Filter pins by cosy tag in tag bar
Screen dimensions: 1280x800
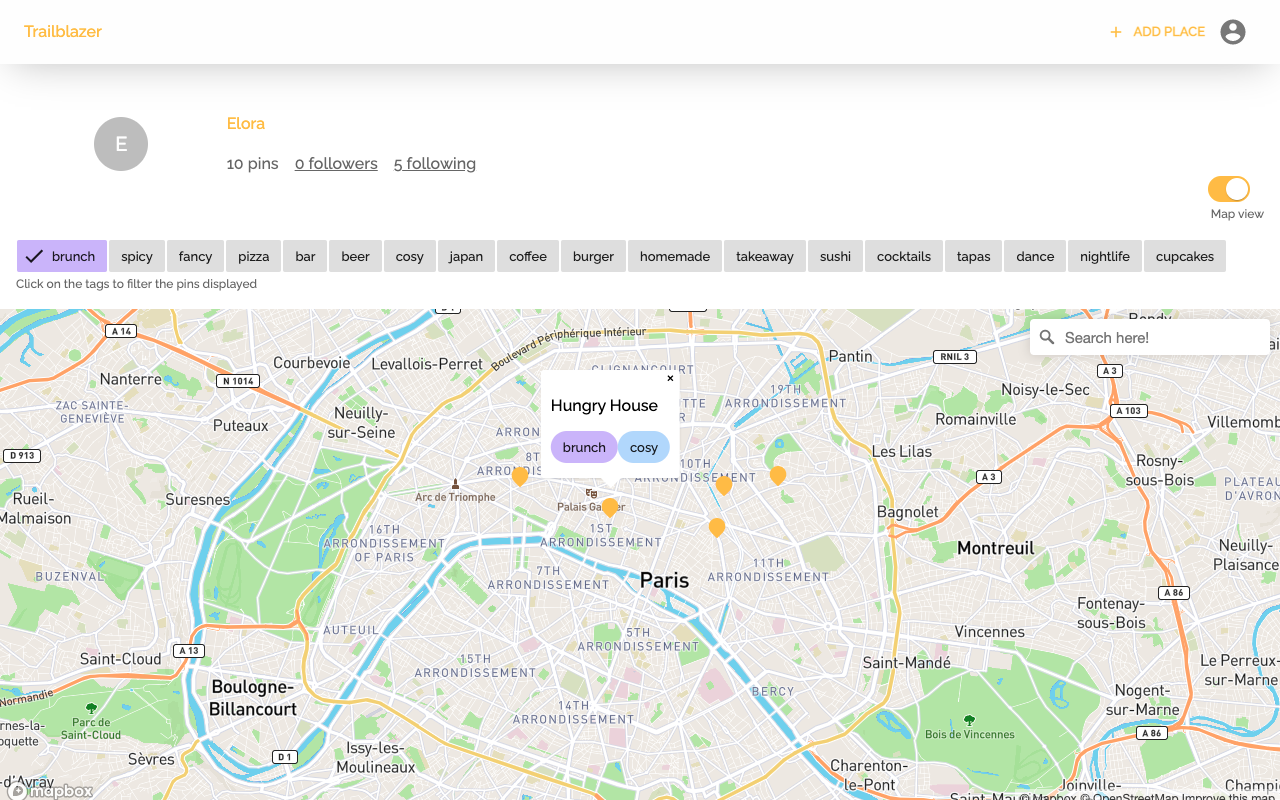click(x=410, y=256)
